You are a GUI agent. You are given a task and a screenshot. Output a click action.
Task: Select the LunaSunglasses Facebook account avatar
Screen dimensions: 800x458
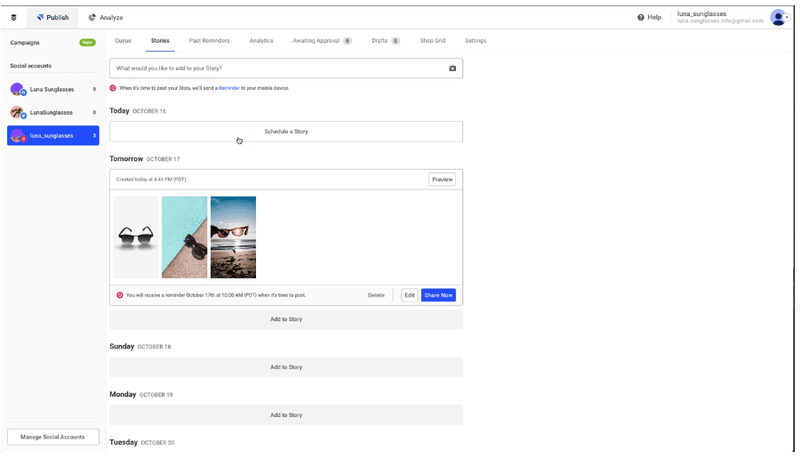(17, 112)
